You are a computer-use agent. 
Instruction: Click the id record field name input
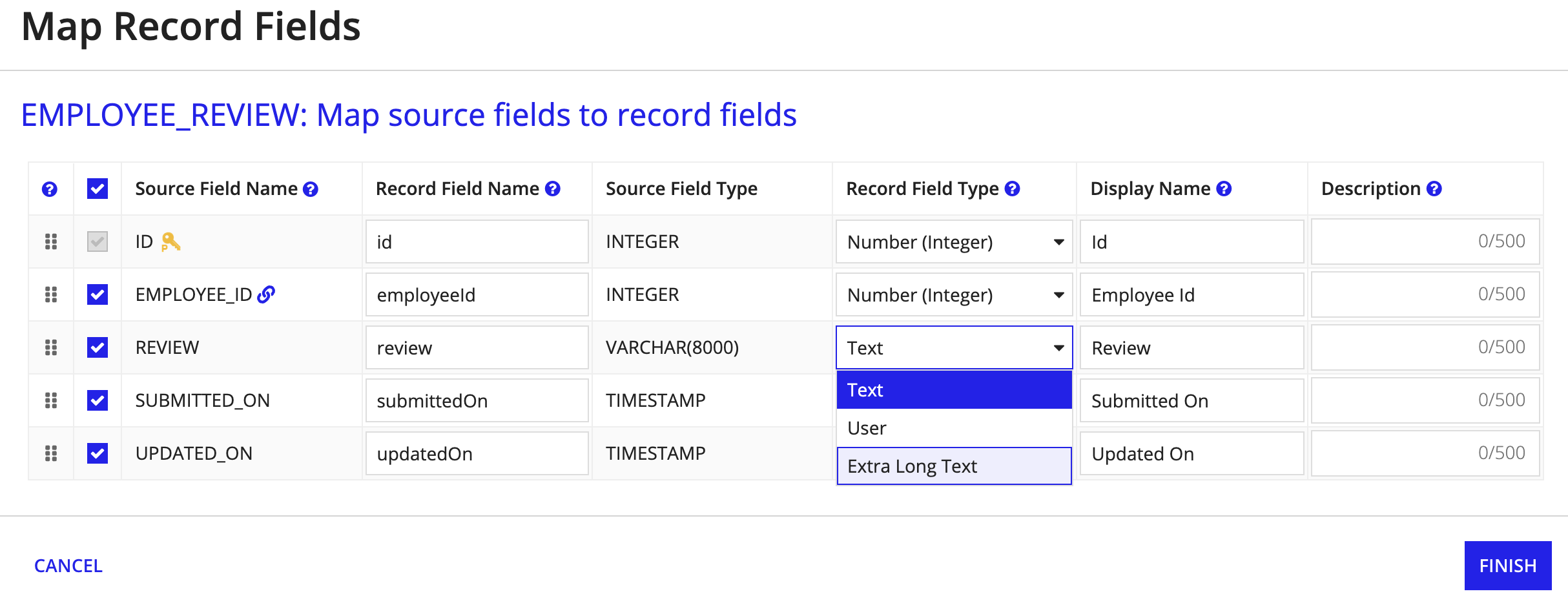(x=477, y=242)
